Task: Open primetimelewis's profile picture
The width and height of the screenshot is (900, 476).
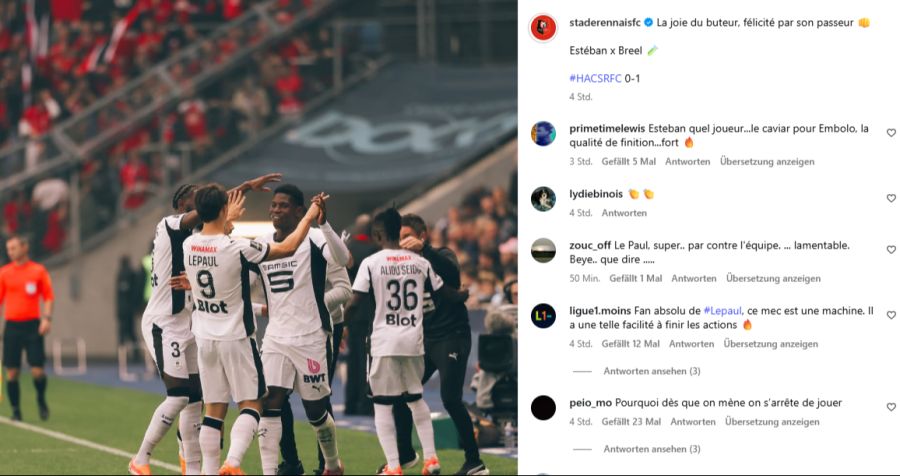Action: [543, 134]
